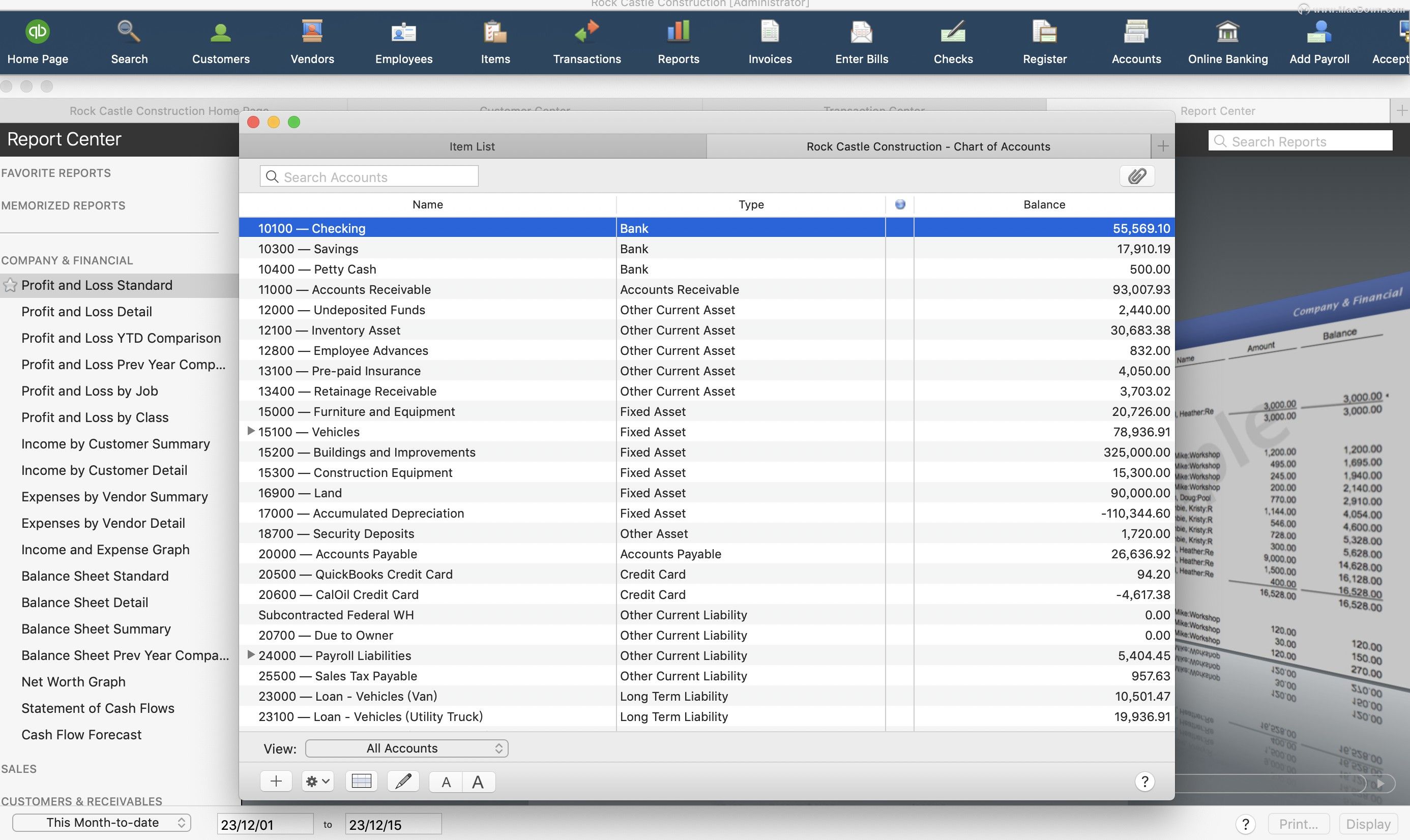
Task: Select Cash Flow Forecast report
Action: tap(81, 734)
